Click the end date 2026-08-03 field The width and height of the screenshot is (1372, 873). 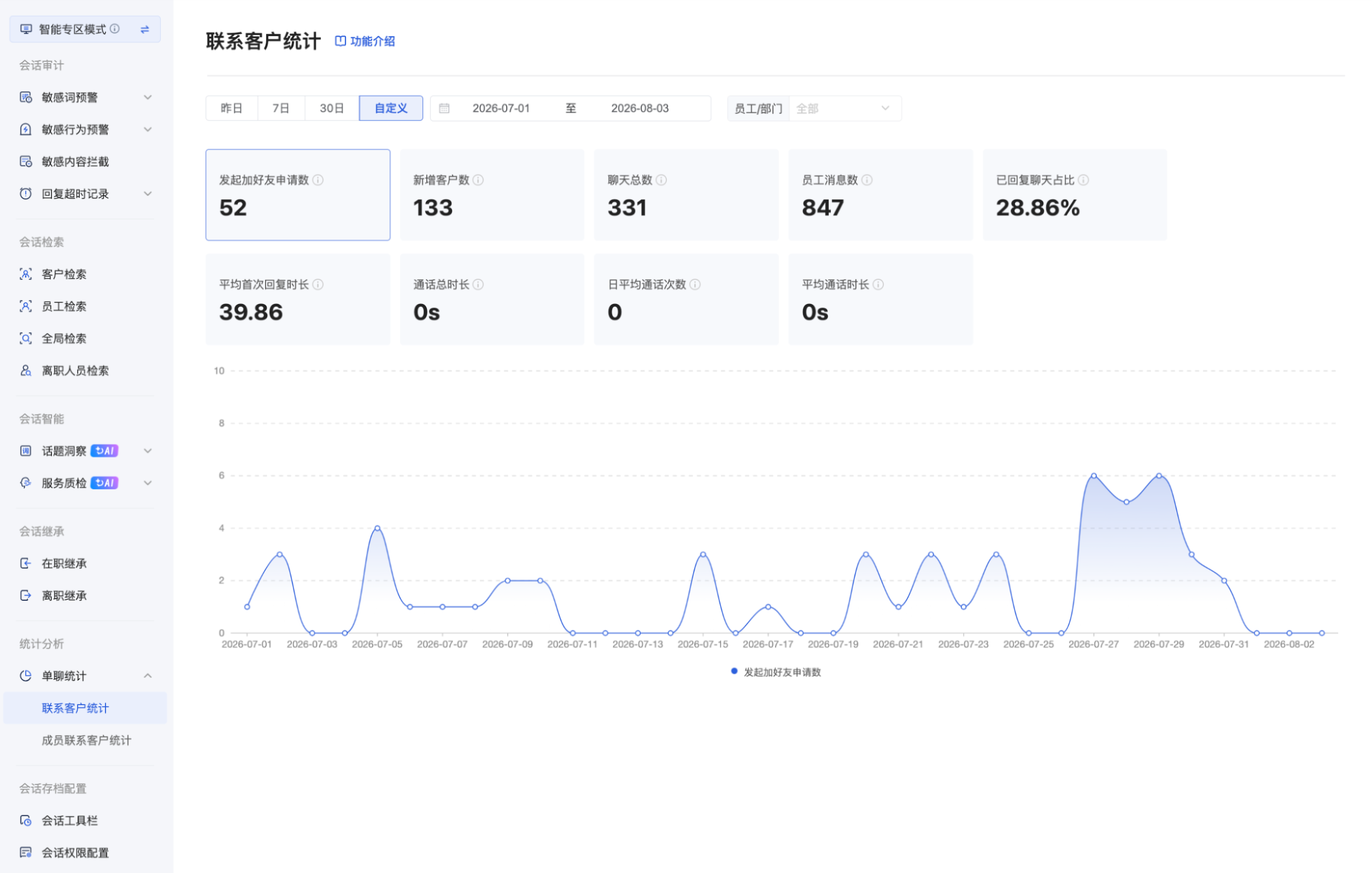tap(640, 108)
